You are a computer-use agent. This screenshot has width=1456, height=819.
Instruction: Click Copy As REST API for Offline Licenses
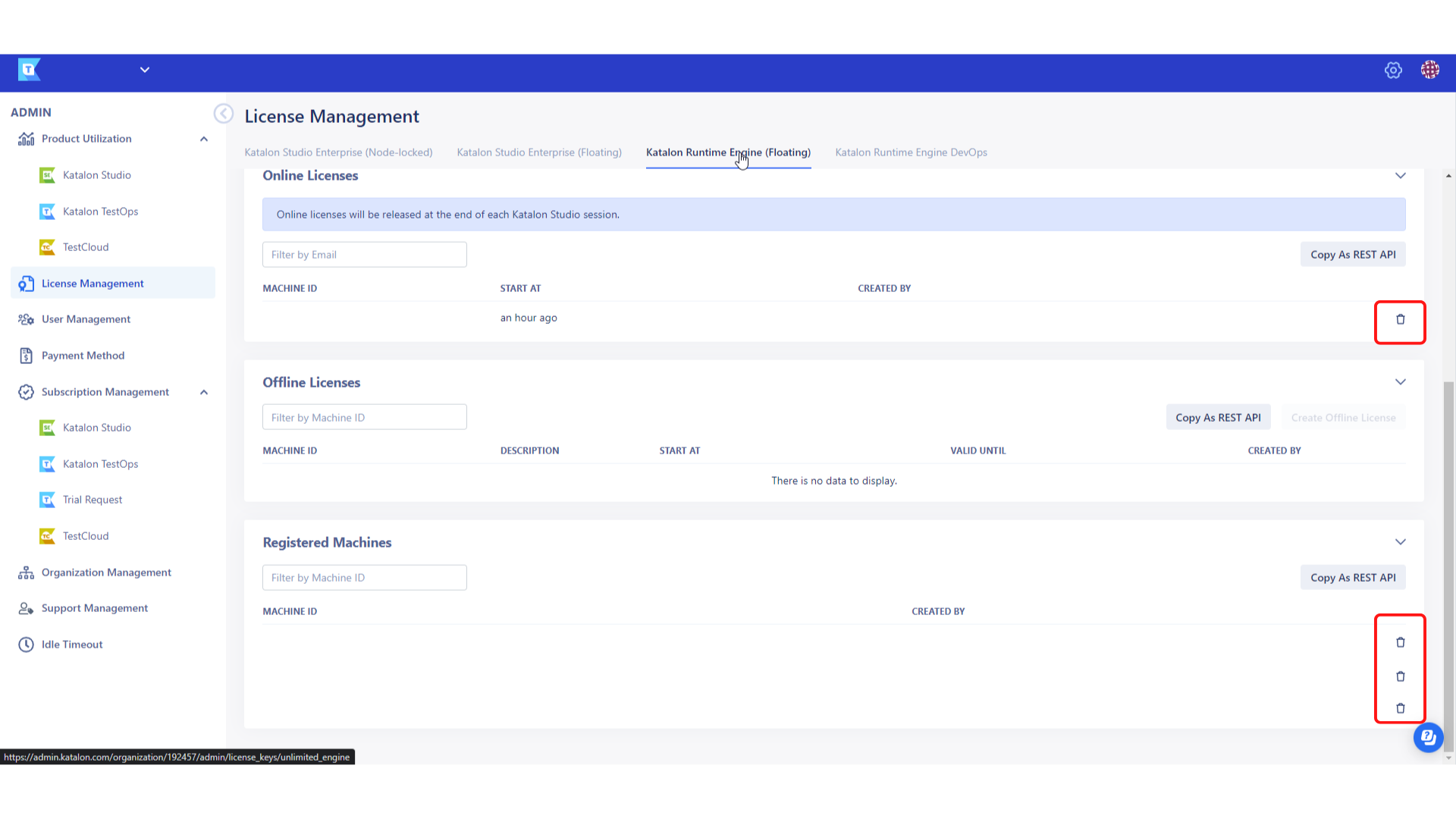pyautogui.click(x=1218, y=416)
